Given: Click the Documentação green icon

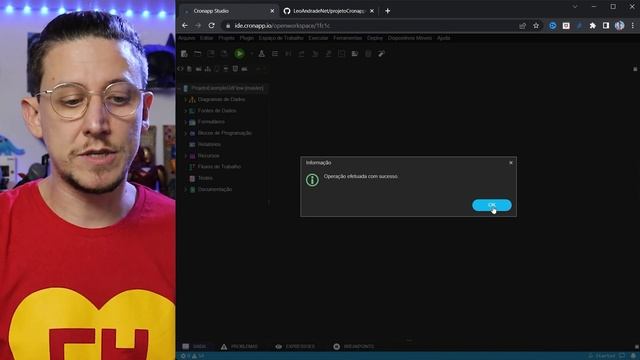Looking at the screenshot, I should click(192, 189).
